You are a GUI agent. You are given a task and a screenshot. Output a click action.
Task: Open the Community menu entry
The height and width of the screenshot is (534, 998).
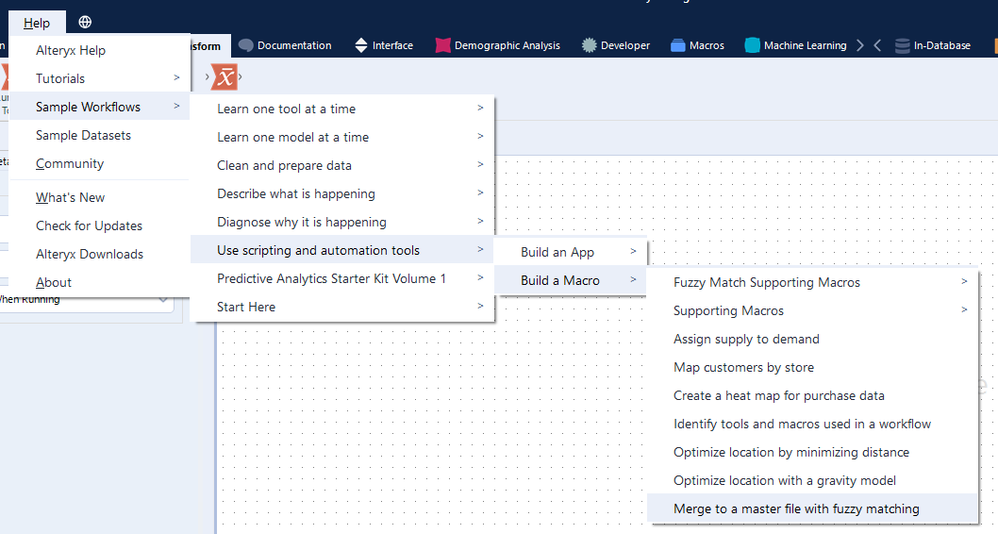click(x=100, y=163)
